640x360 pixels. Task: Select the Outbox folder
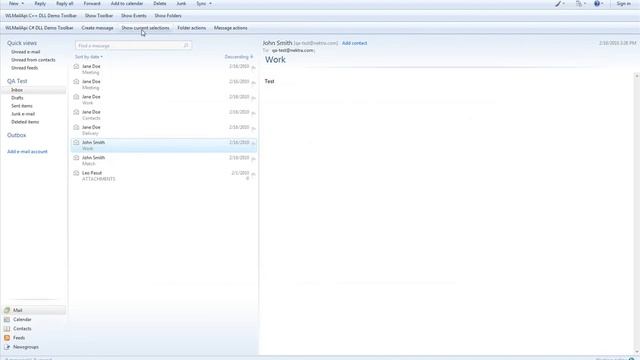pyautogui.click(x=16, y=135)
